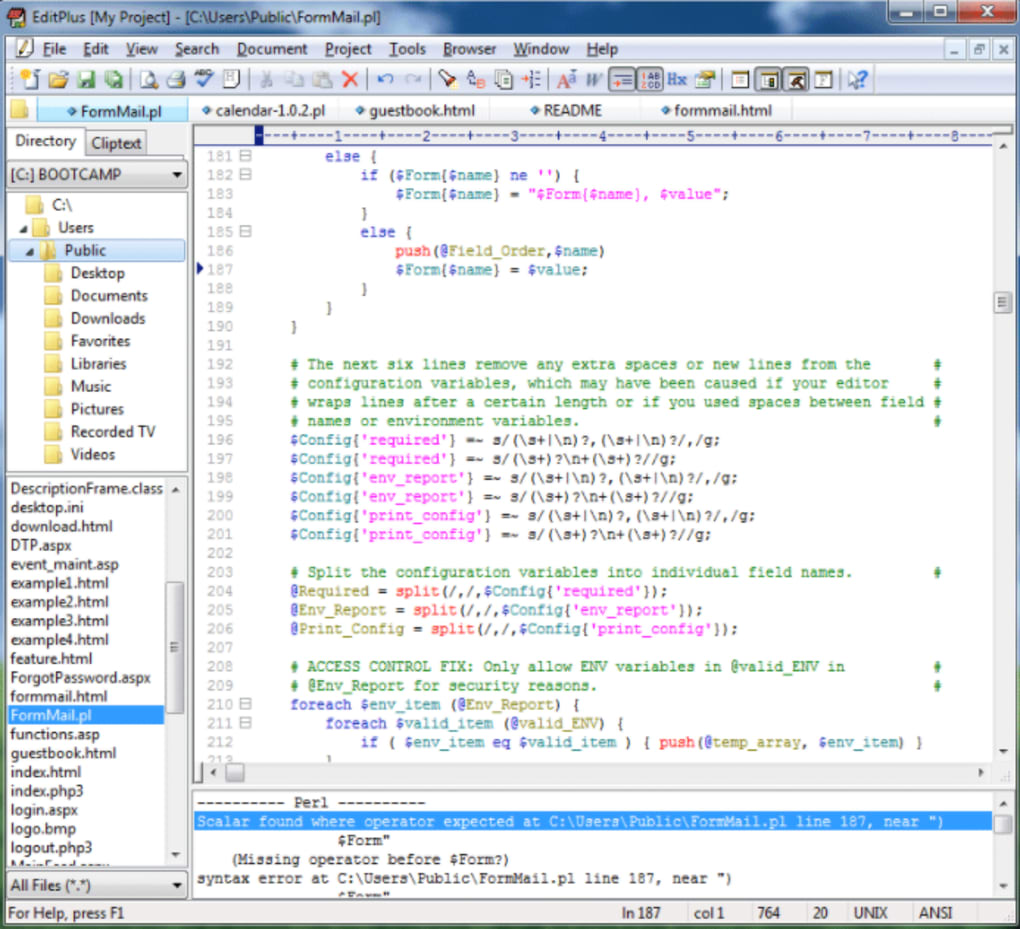Click the line 187 marker in the gutter
The width and height of the screenshot is (1020, 929).
200,269
